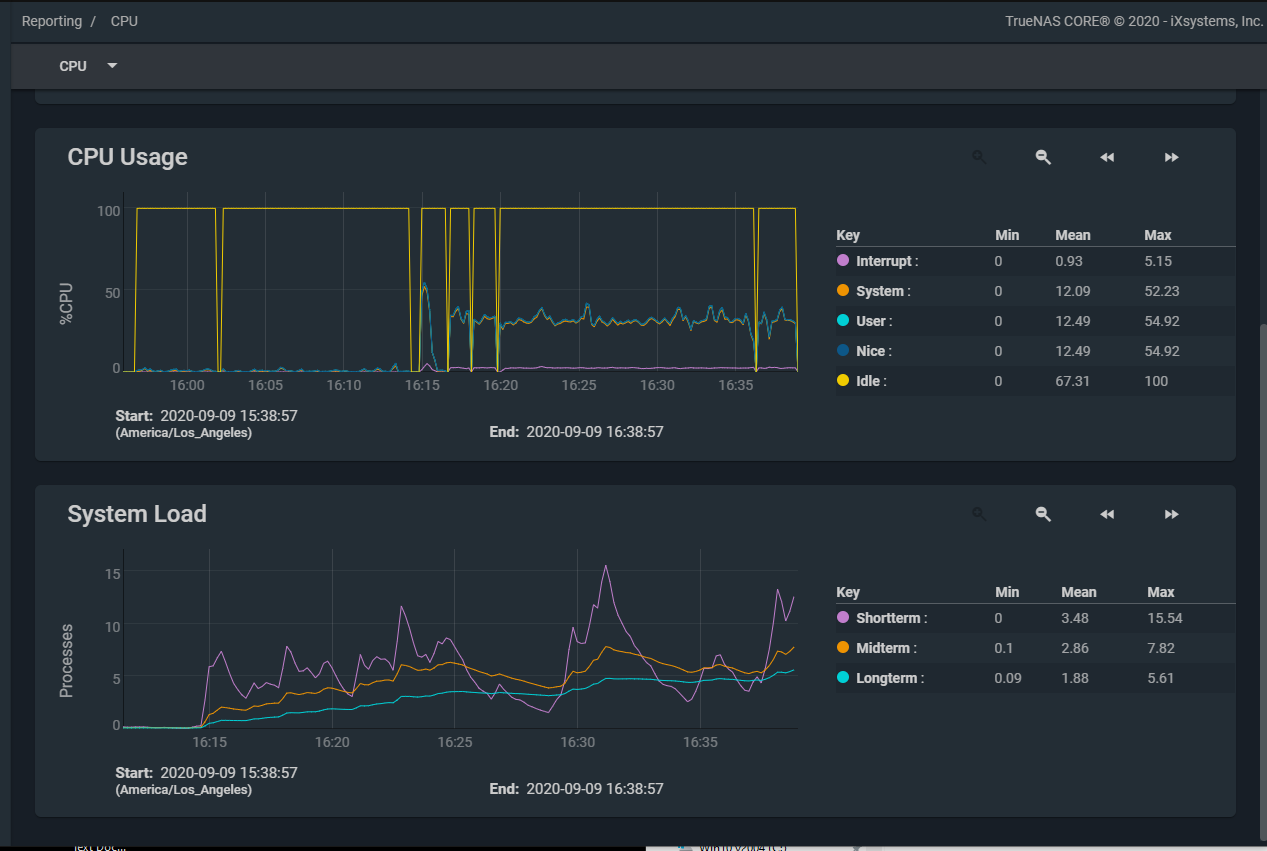Image resolution: width=1267 pixels, height=851 pixels.
Task: Select the Longterm legend color dot
Action: click(843, 678)
